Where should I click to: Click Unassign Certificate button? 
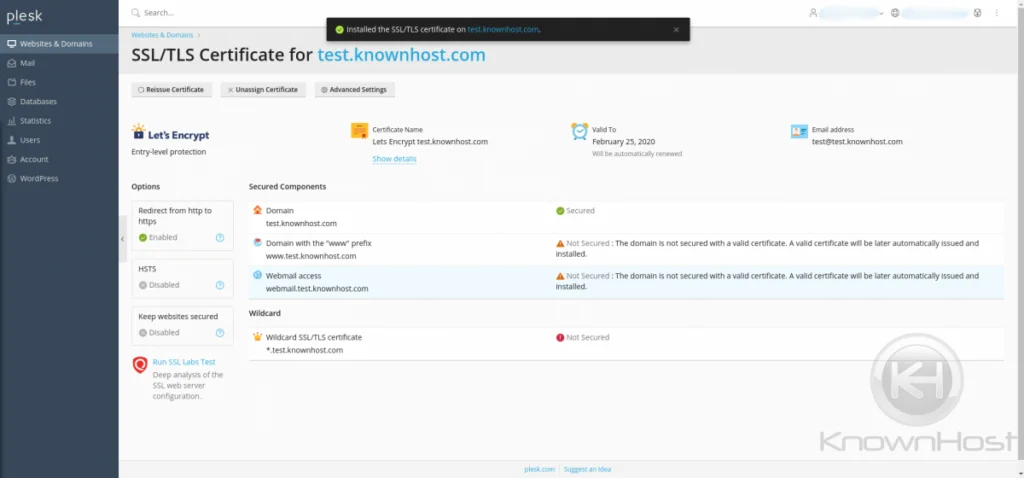click(263, 89)
